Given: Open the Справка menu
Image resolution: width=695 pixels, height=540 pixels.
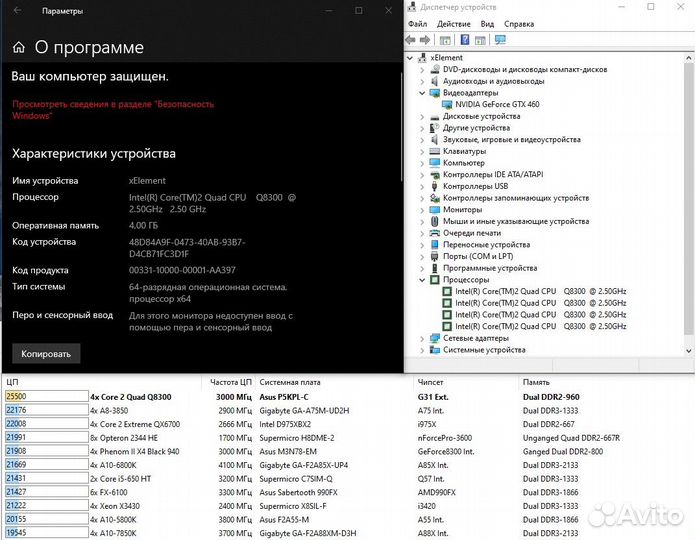Looking at the screenshot, I should [519, 24].
